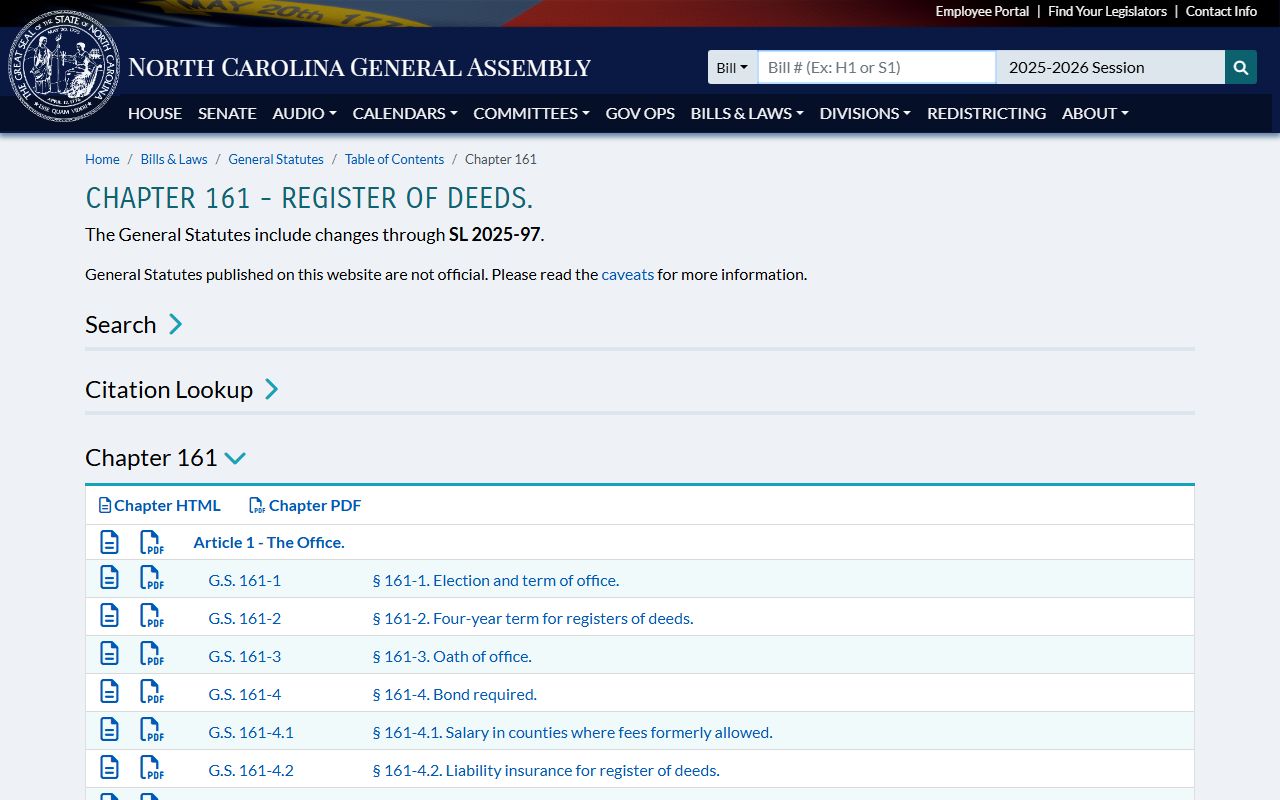Image resolution: width=1280 pixels, height=800 pixels.
Task: Click the Table of Contents breadcrumb
Action: coord(394,159)
